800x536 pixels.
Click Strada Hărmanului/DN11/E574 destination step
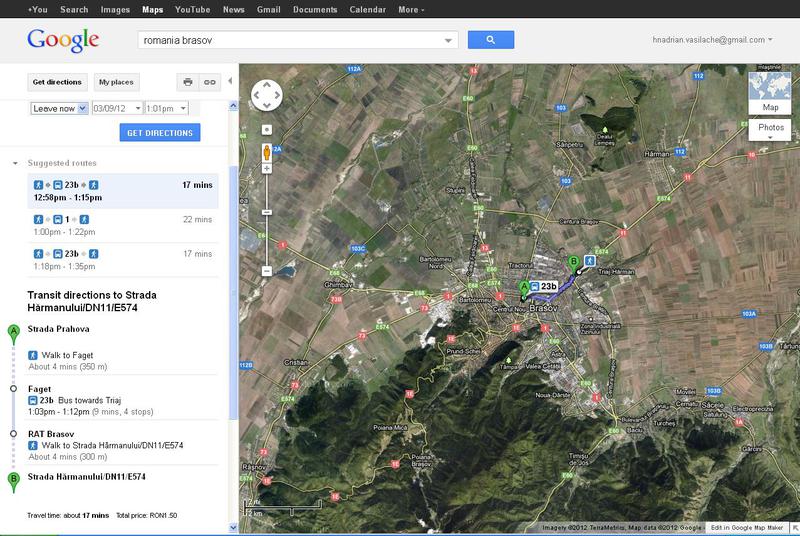point(87,477)
